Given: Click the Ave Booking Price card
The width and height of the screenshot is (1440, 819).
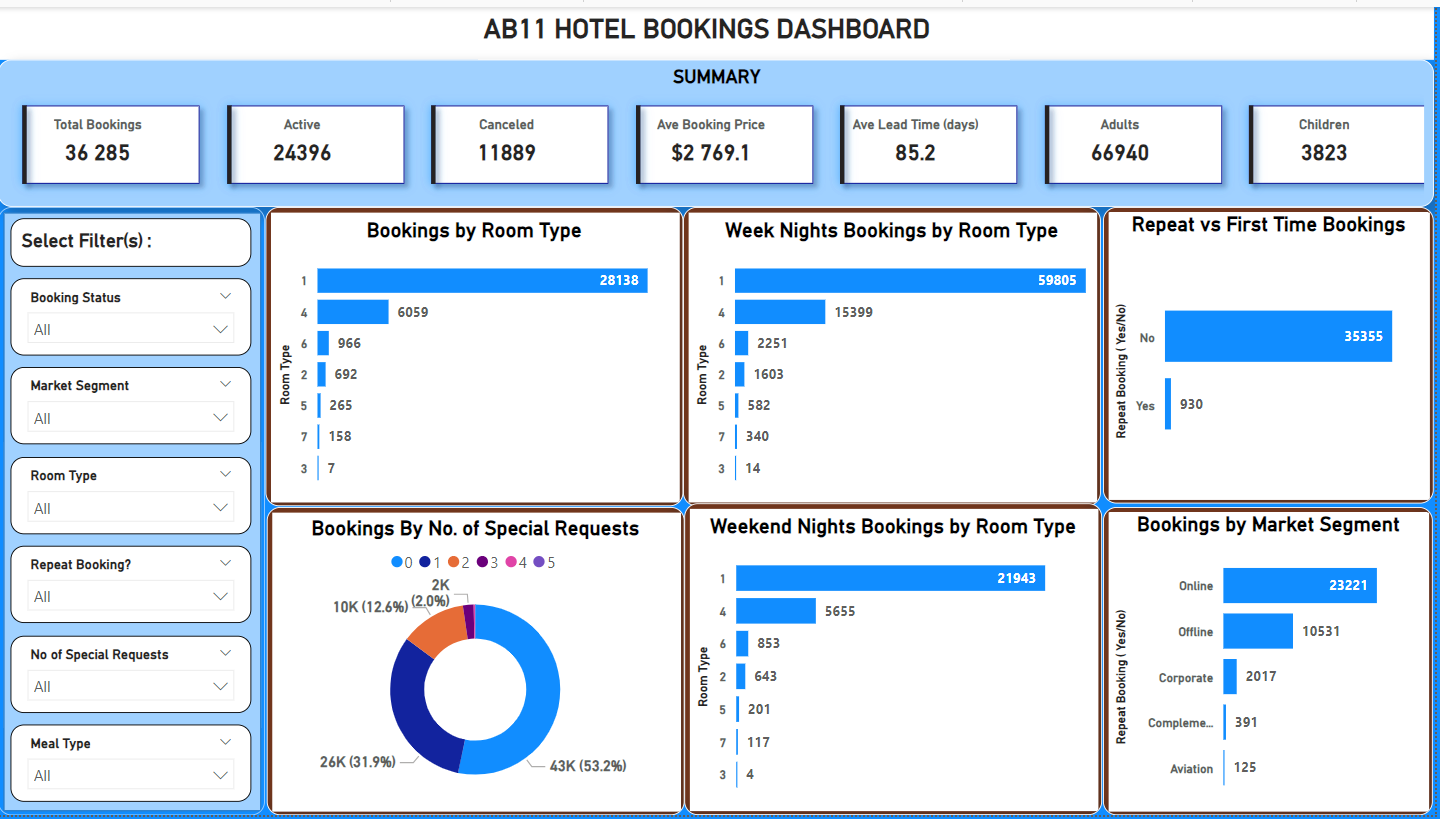Looking at the screenshot, I should 724,145.
